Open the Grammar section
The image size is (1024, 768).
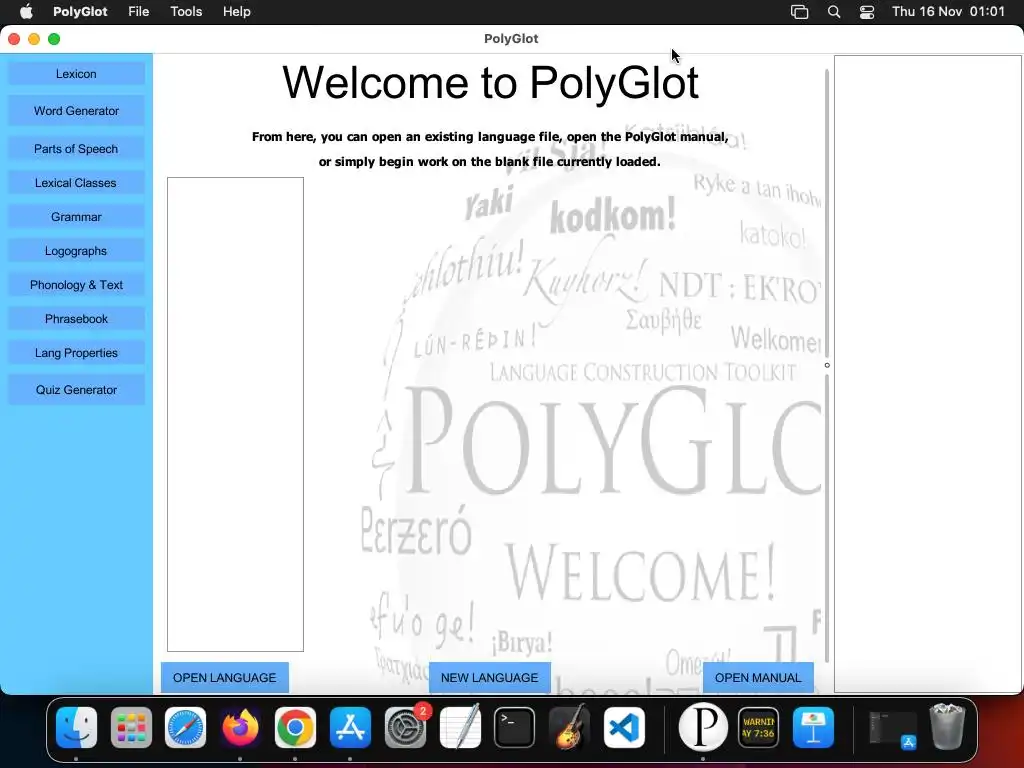point(76,217)
